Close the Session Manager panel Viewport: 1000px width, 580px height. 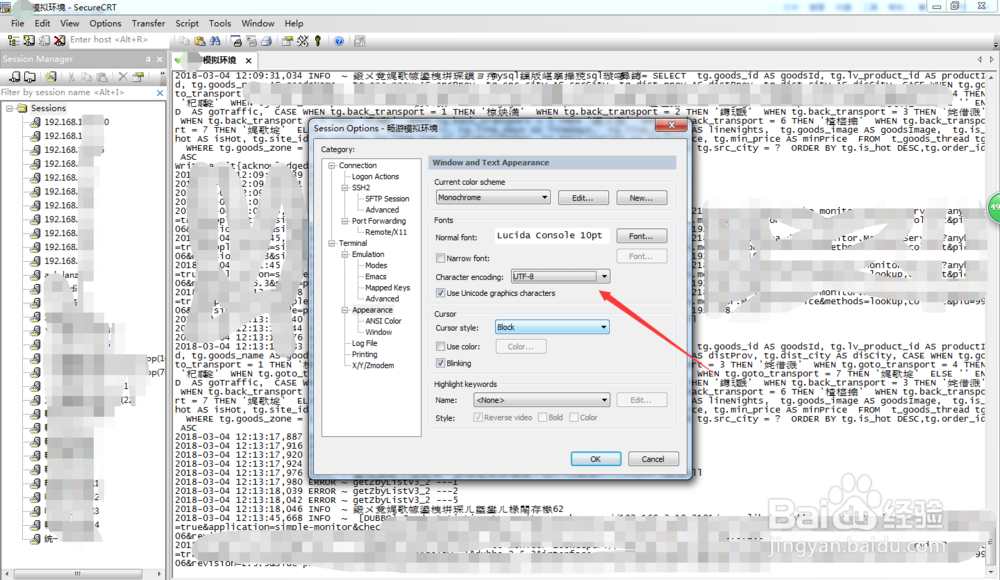point(159,59)
